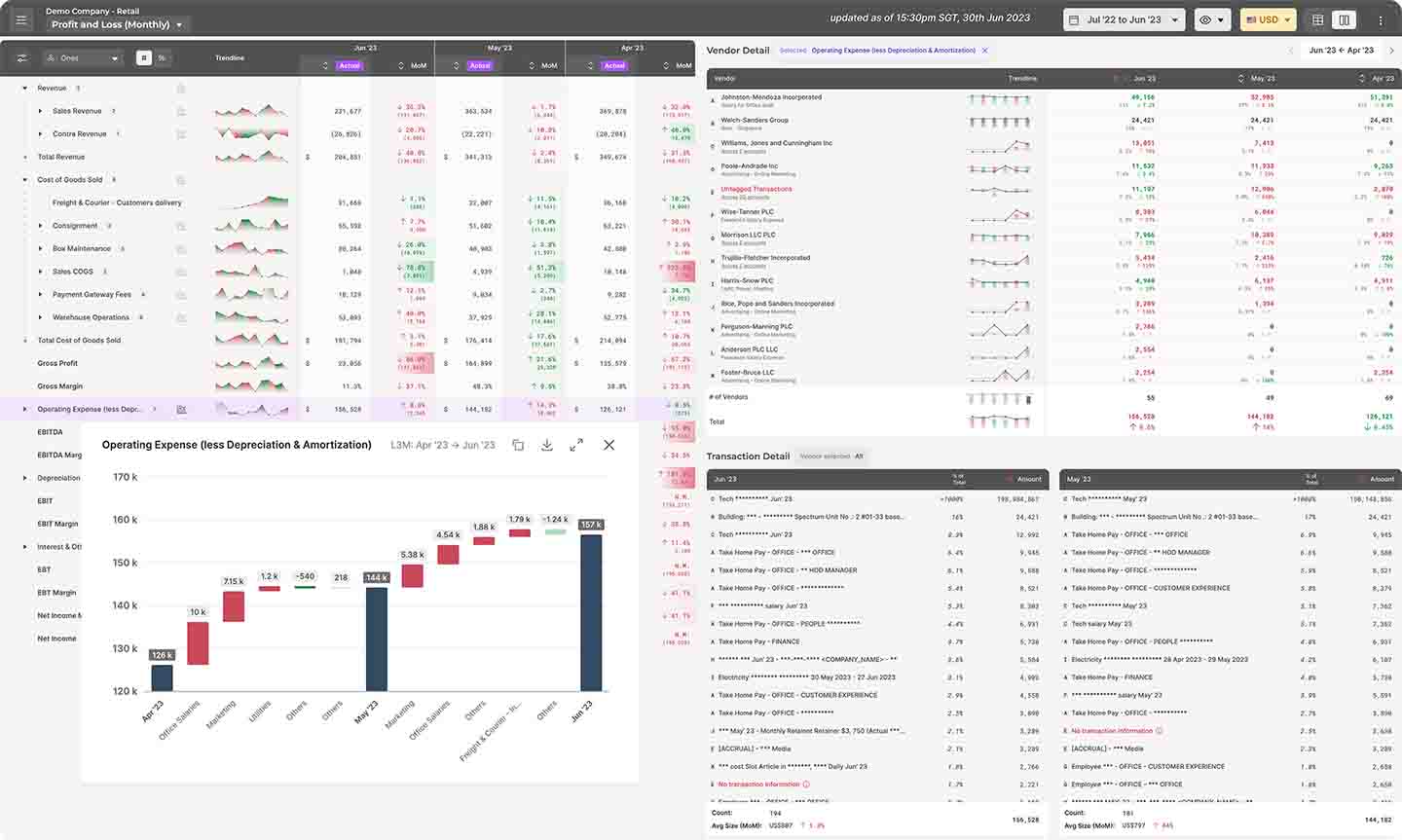Expand the Sales COGS row
This screenshot has width=1402, height=840.
pyautogui.click(x=40, y=272)
